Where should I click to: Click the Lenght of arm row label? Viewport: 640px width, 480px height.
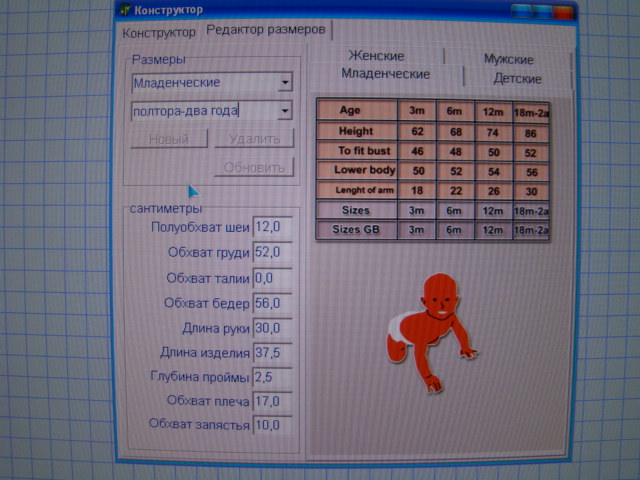[x=356, y=190]
